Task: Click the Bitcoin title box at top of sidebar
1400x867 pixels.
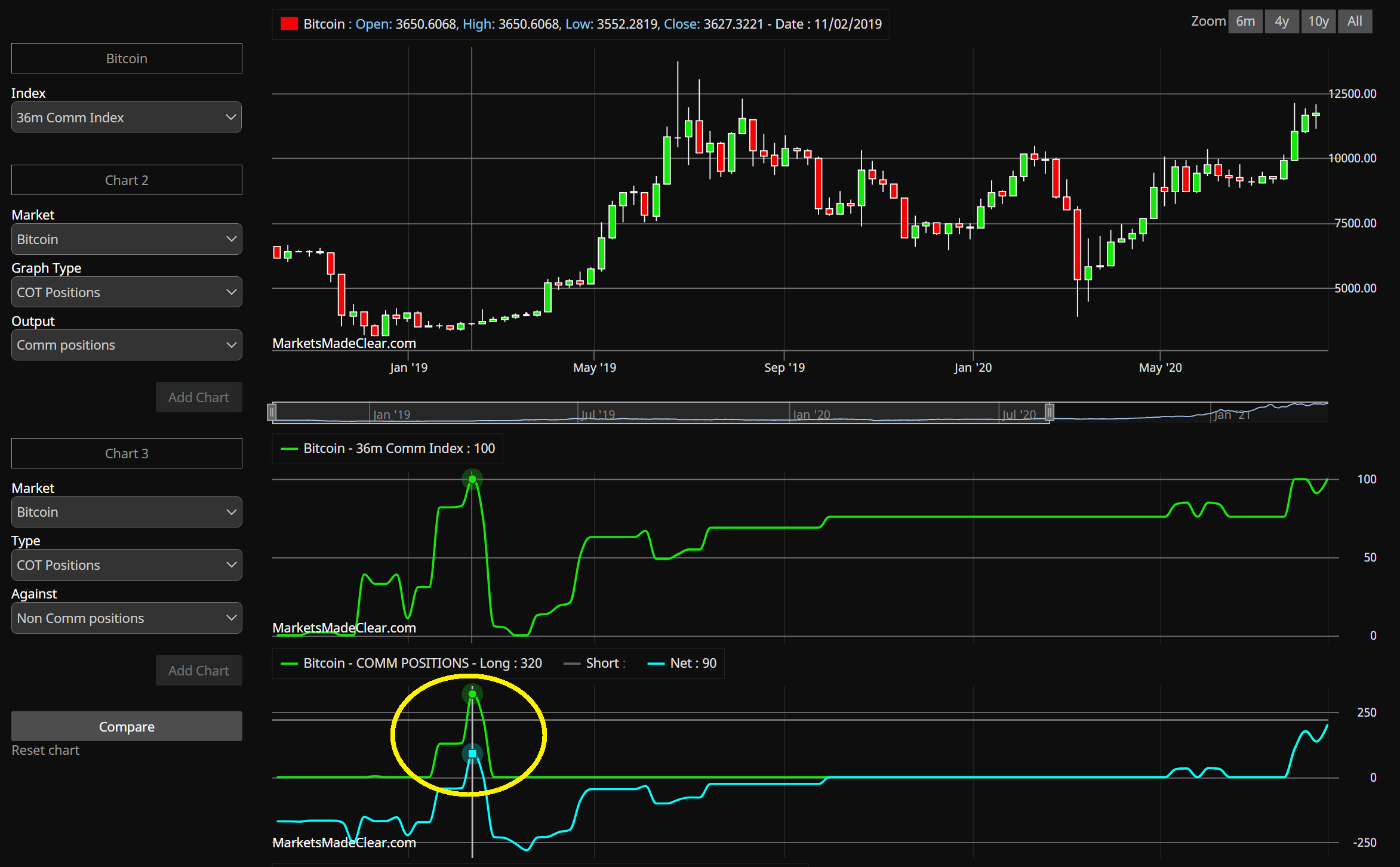Action: pyautogui.click(x=127, y=58)
